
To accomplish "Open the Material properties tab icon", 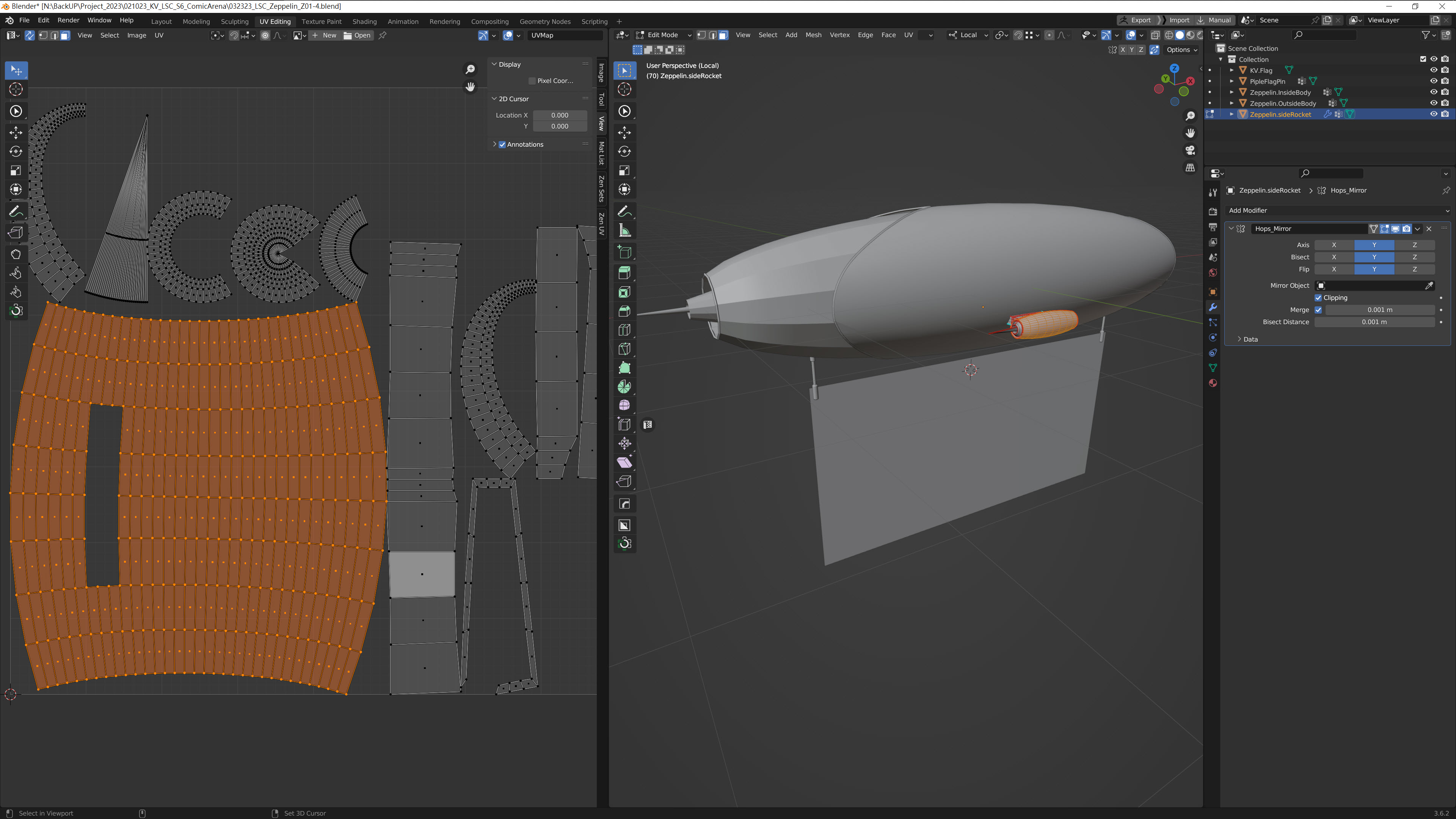I will (1213, 383).
